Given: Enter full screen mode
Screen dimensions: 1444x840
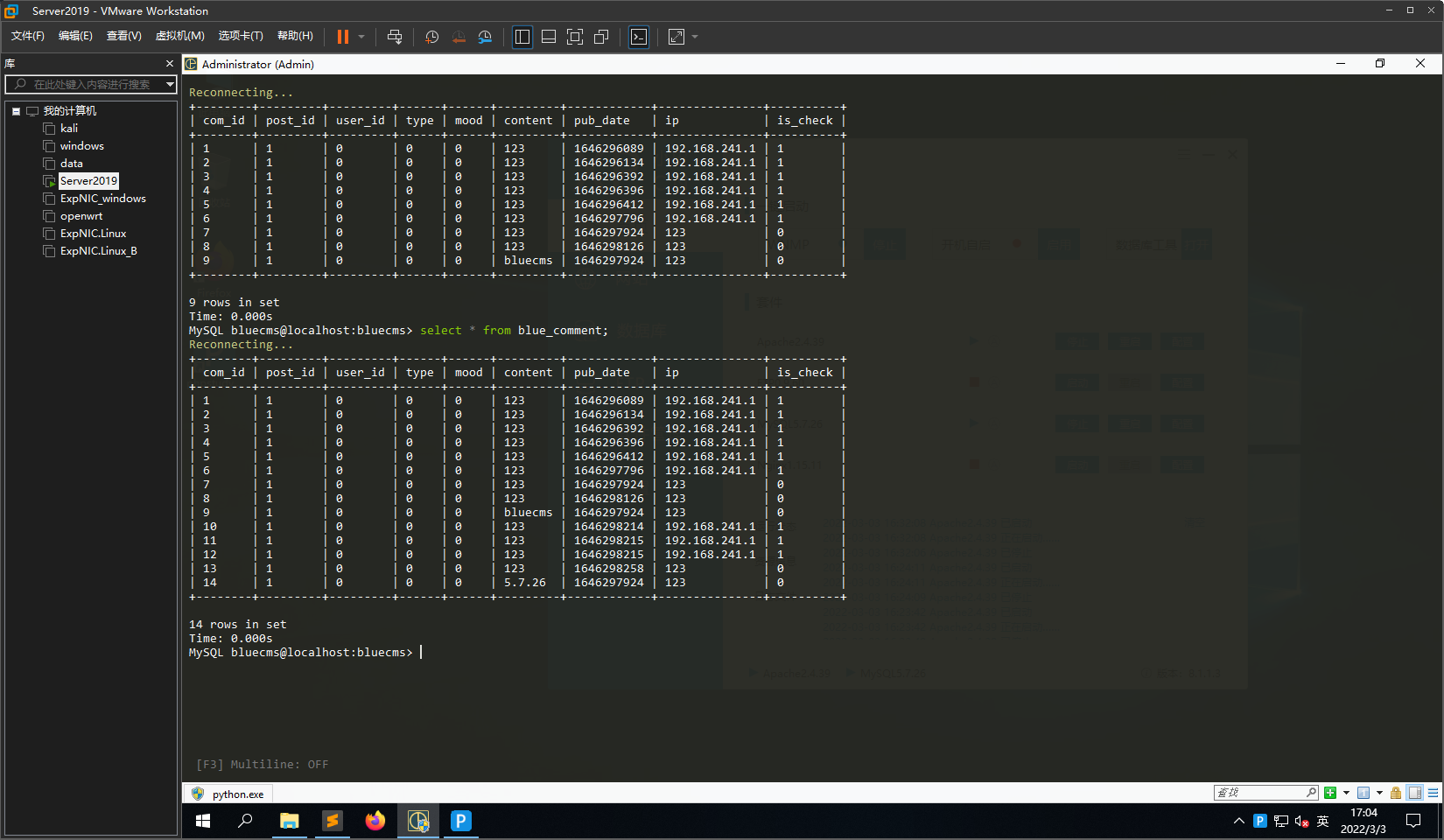Looking at the screenshot, I should (575, 37).
